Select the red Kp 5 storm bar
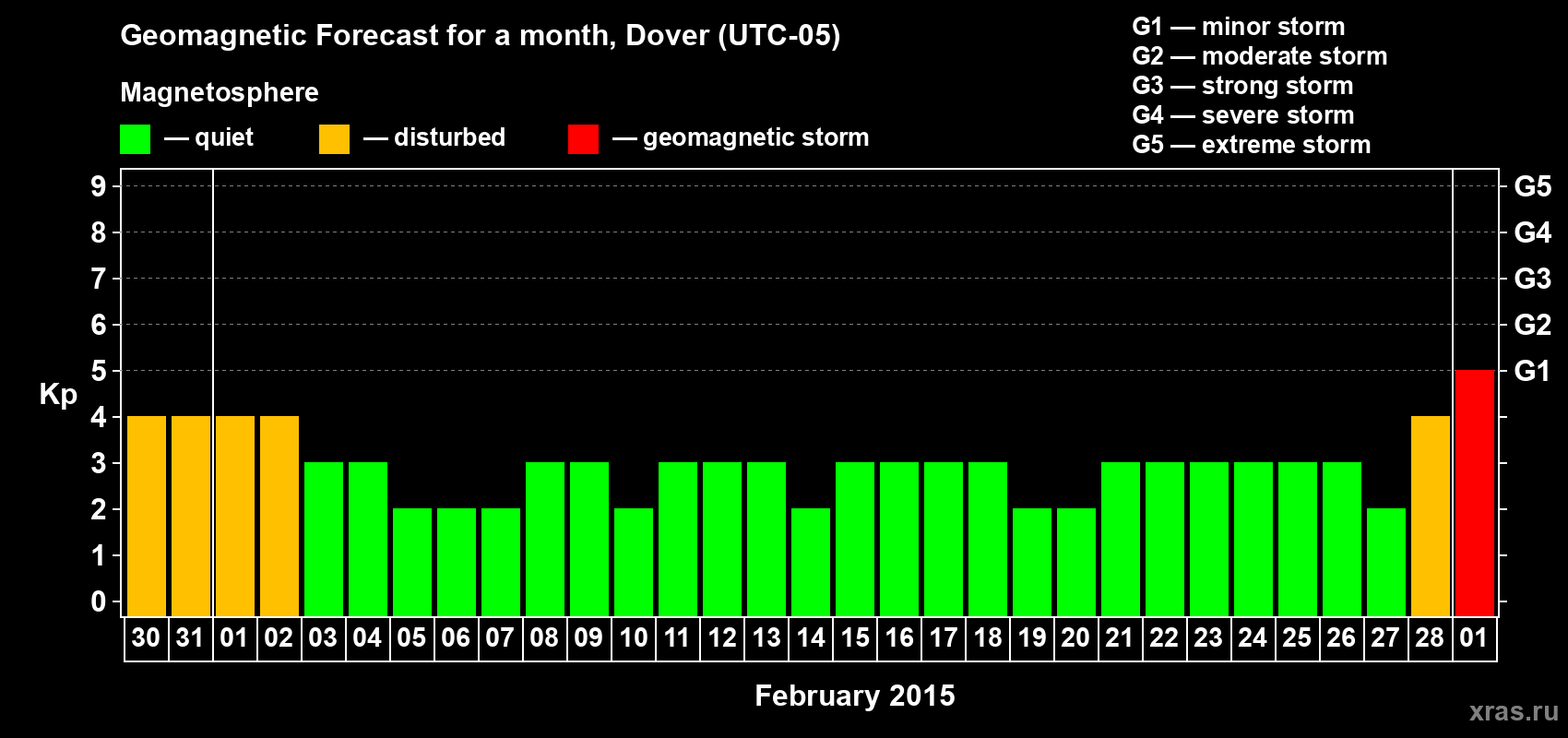1568x738 pixels. [1474, 493]
